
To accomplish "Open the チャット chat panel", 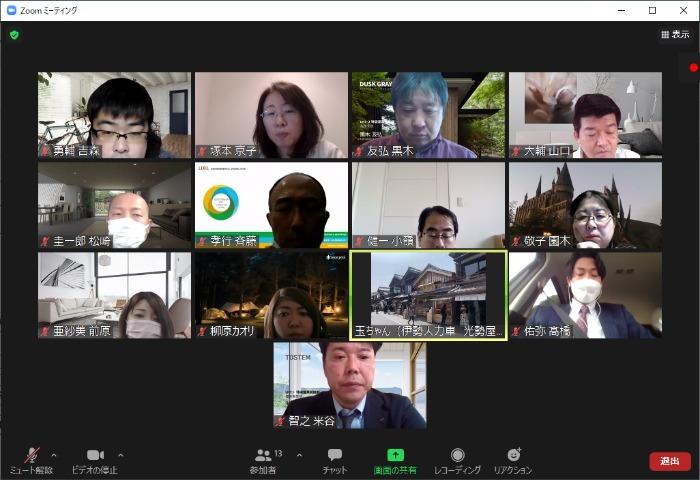I will [335, 458].
